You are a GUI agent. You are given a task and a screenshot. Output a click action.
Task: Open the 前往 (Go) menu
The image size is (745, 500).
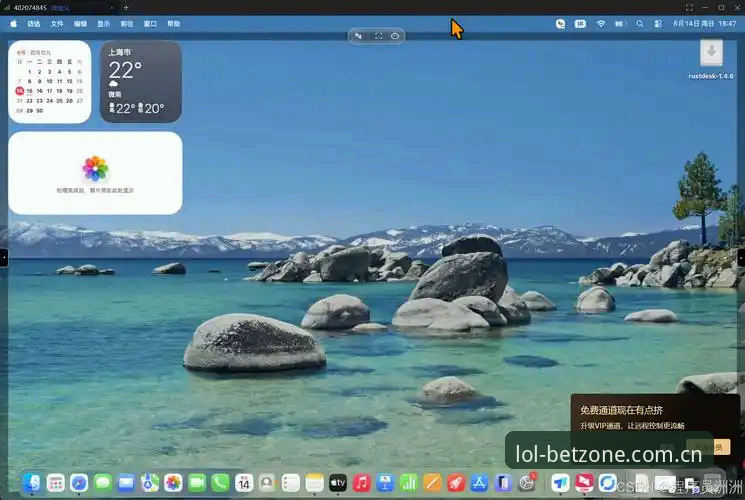[x=126, y=23]
